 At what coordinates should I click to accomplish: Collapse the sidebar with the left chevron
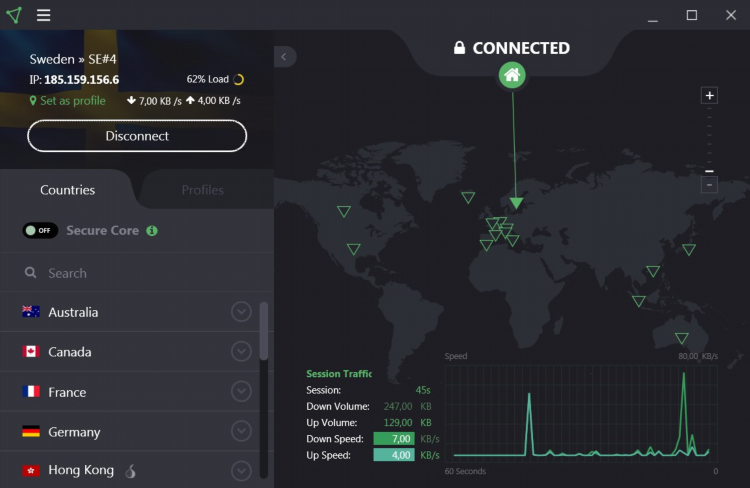point(285,57)
